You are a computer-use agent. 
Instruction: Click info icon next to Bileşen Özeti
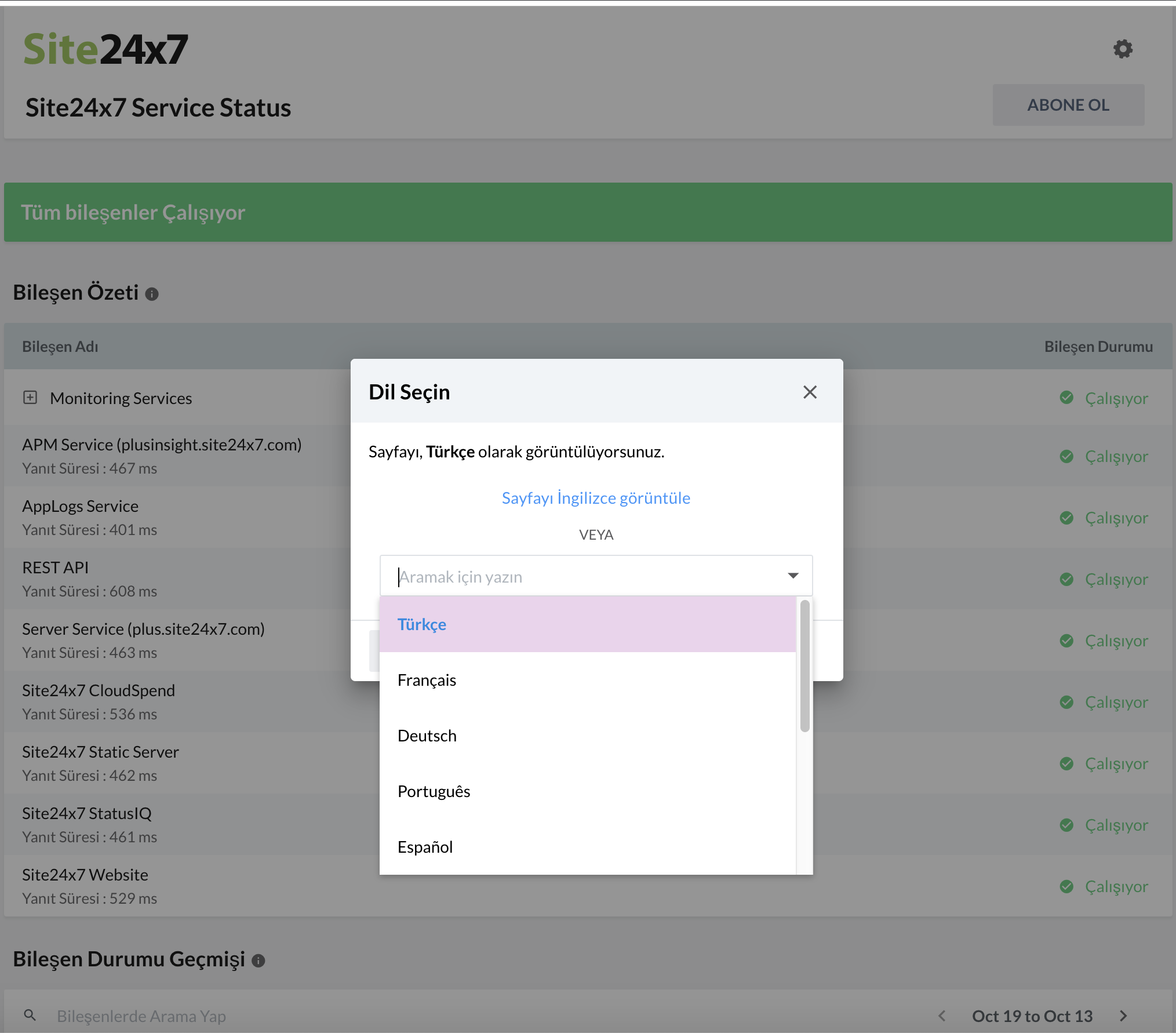[x=152, y=294]
